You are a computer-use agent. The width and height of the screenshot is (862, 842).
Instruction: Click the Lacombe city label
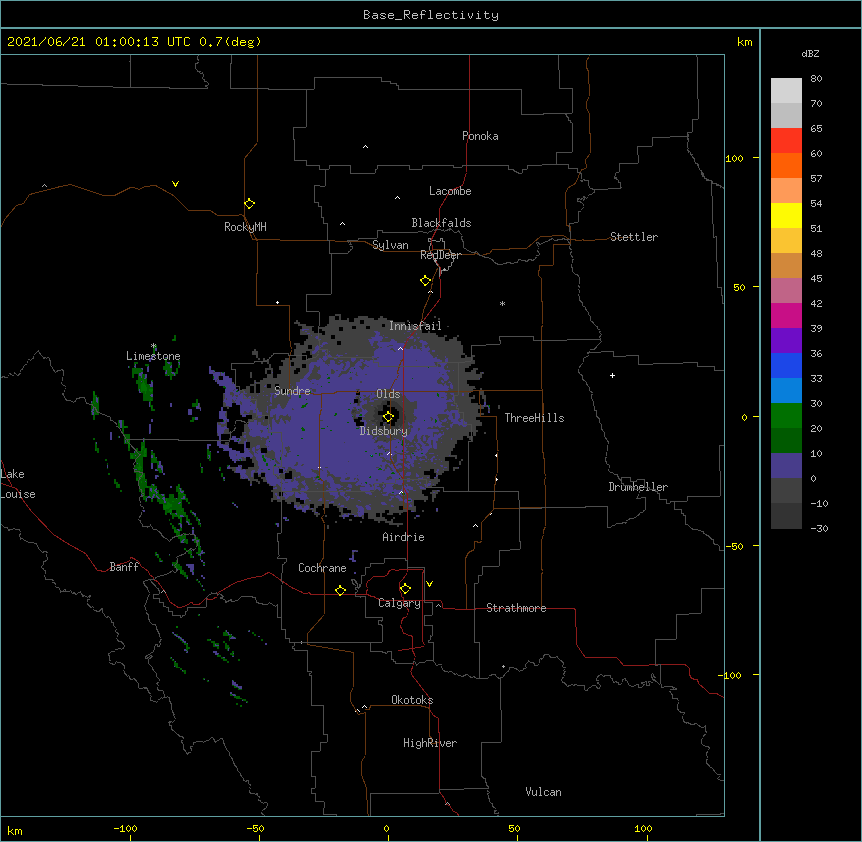click(x=450, y=191)
